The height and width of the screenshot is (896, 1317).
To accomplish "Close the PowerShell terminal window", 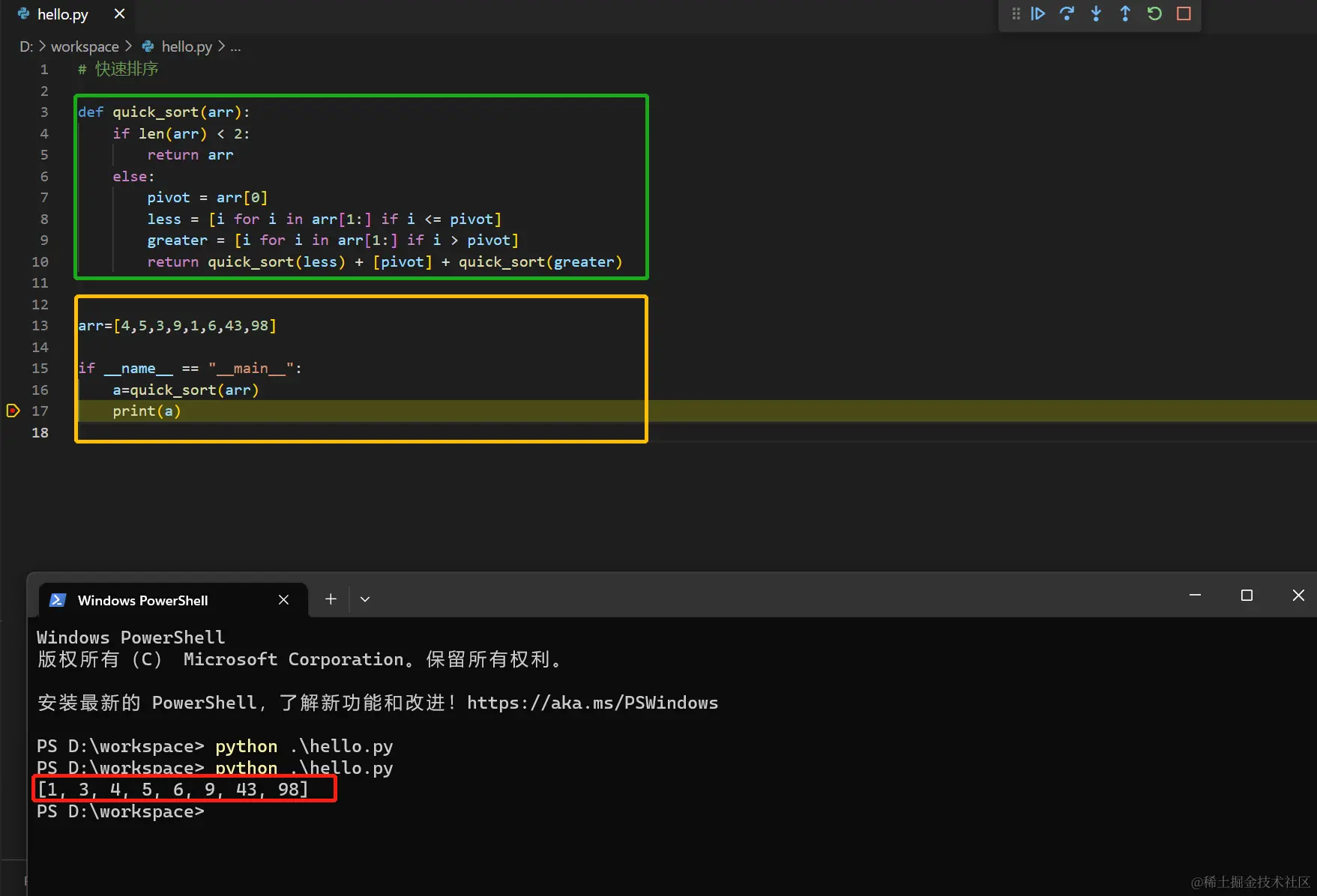I will point(1298,595).
